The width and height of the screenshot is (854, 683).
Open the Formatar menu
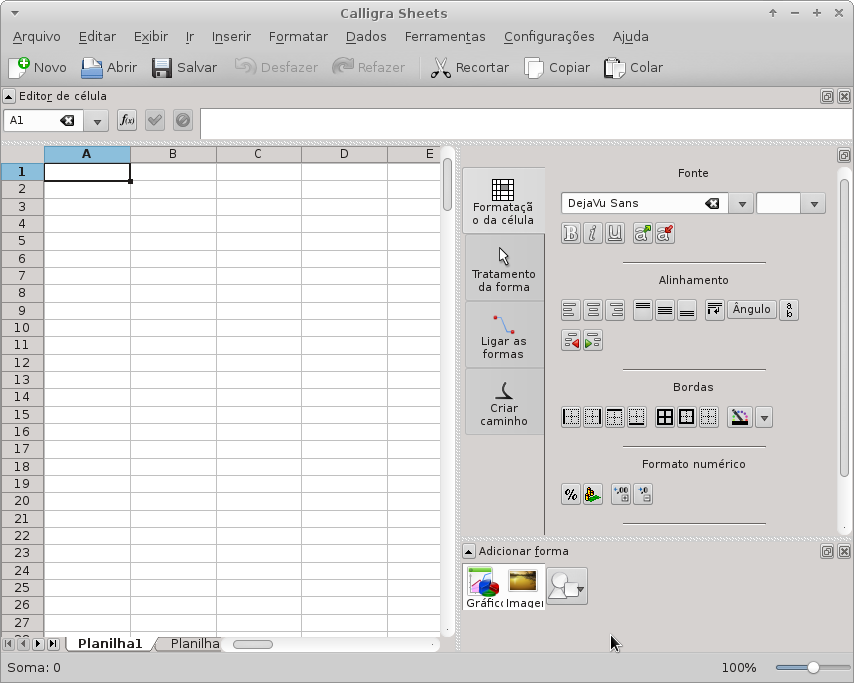click(298, 36)
